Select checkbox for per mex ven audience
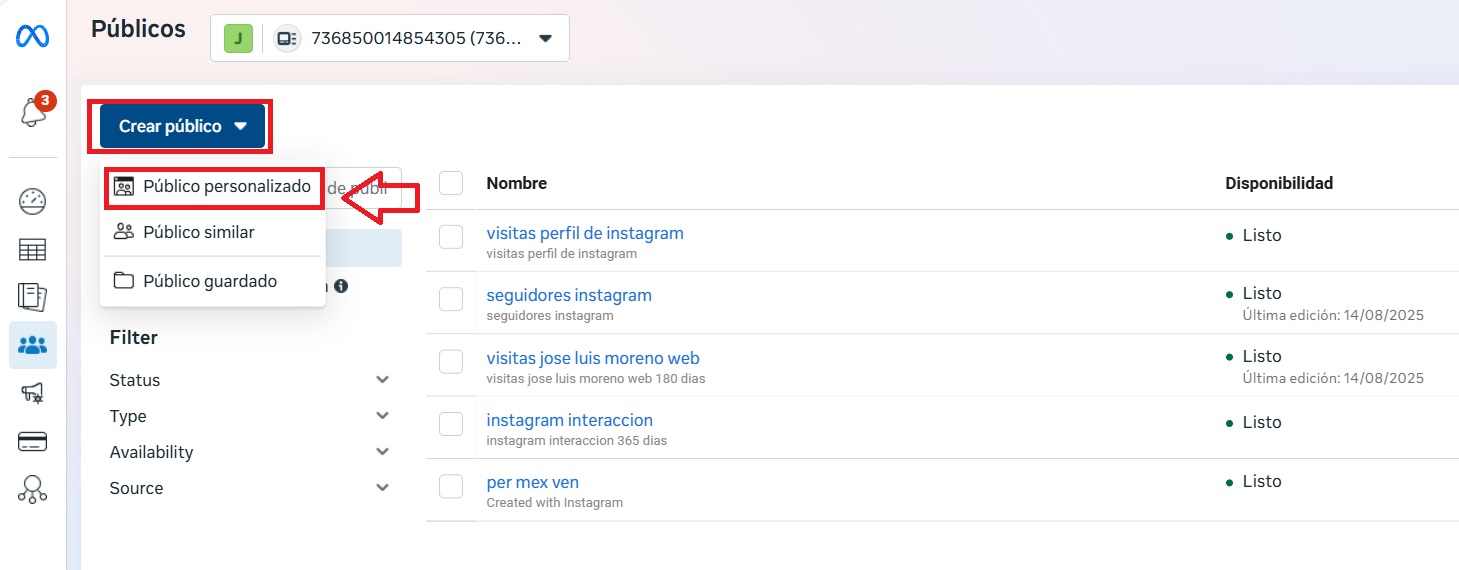The image size is (1459, 570). [x=451, y=486]
